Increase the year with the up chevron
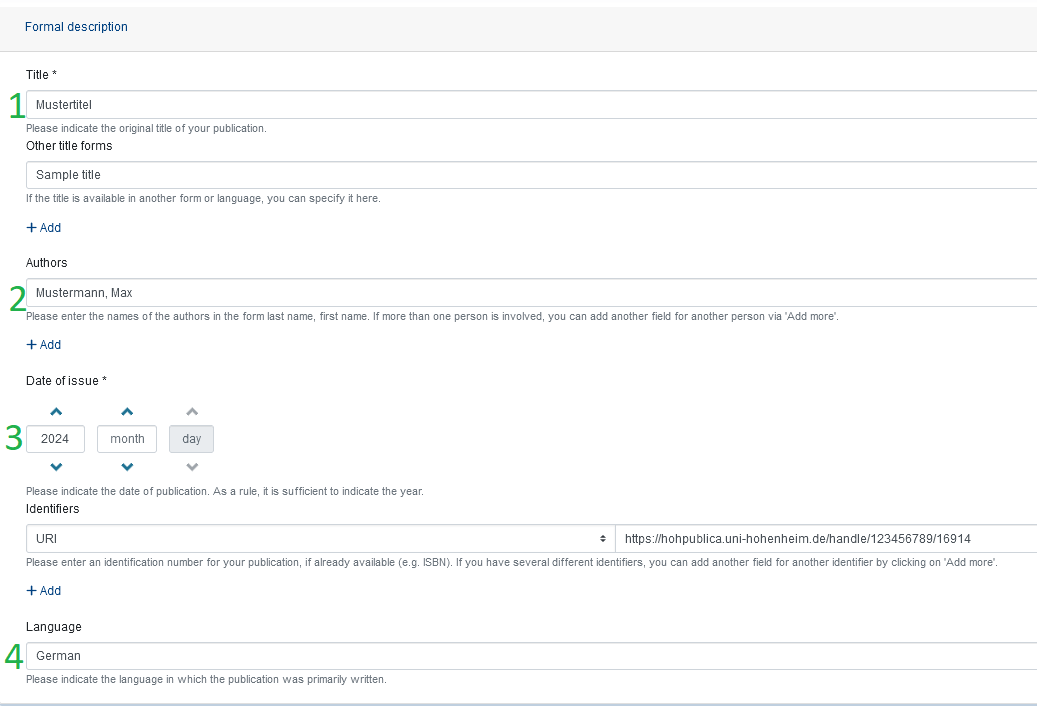Viewport: 1037px width, 708px height. [x=56, y=411]
